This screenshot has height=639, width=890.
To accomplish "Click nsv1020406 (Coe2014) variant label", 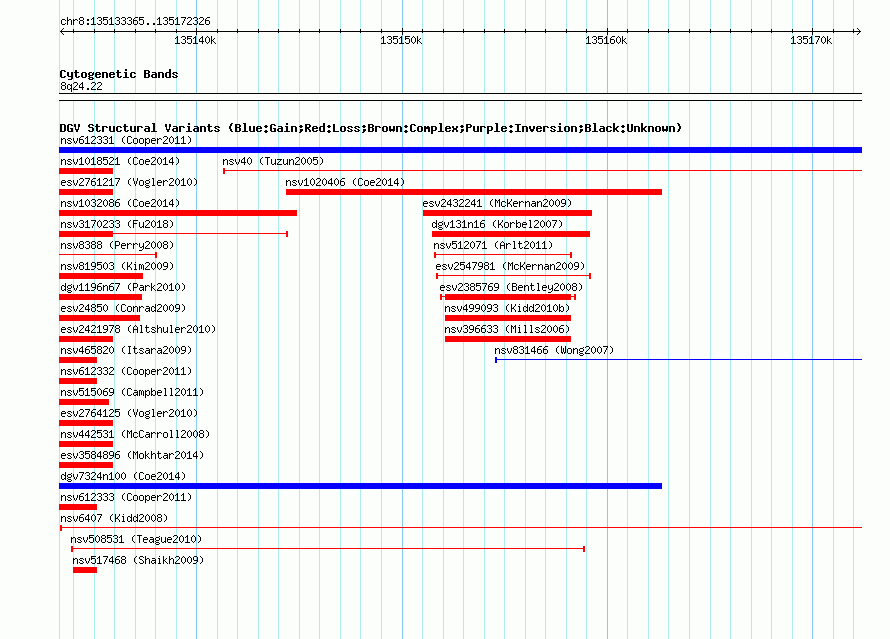I will [345, 182].
